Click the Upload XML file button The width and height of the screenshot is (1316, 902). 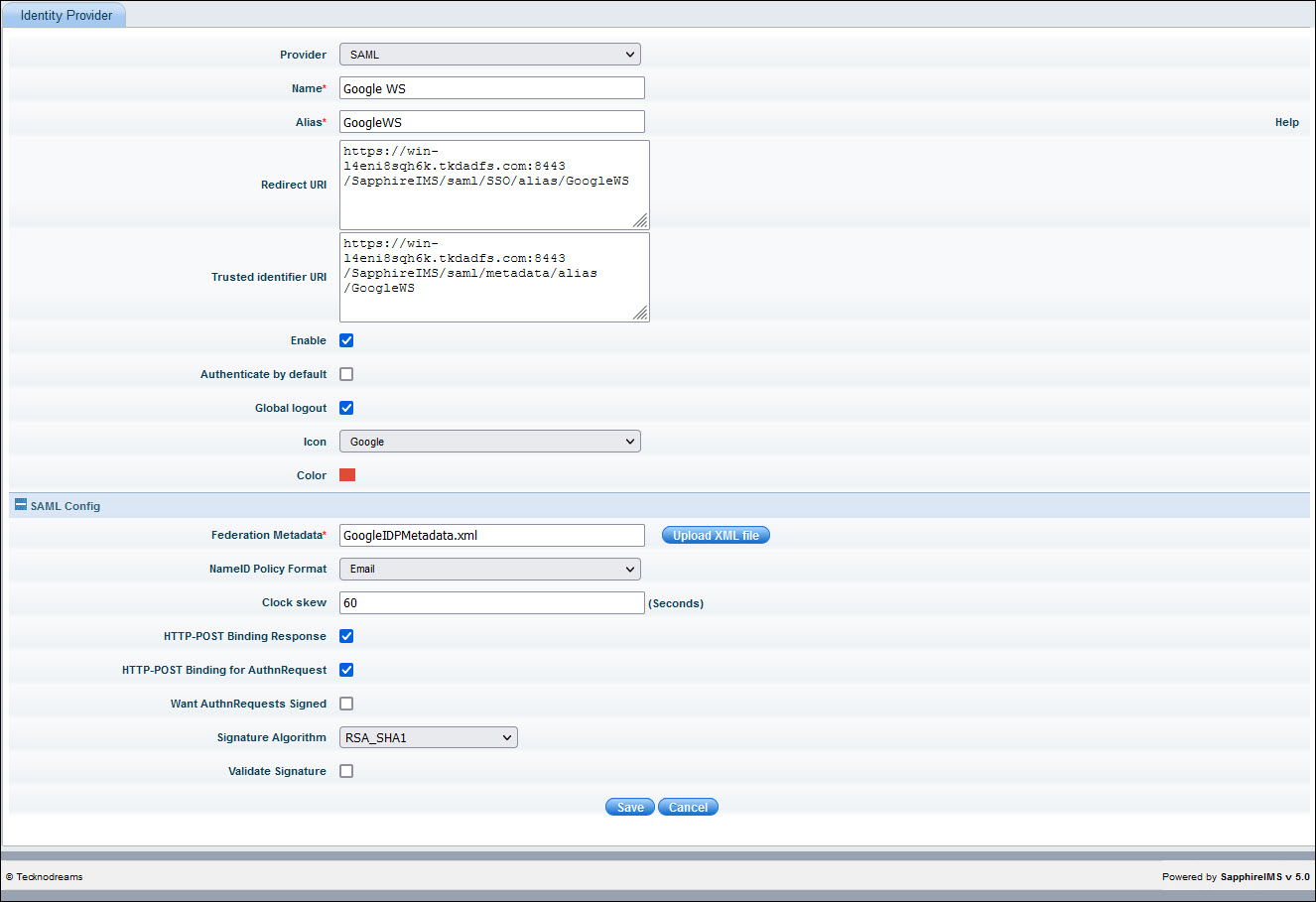[715, 534]
